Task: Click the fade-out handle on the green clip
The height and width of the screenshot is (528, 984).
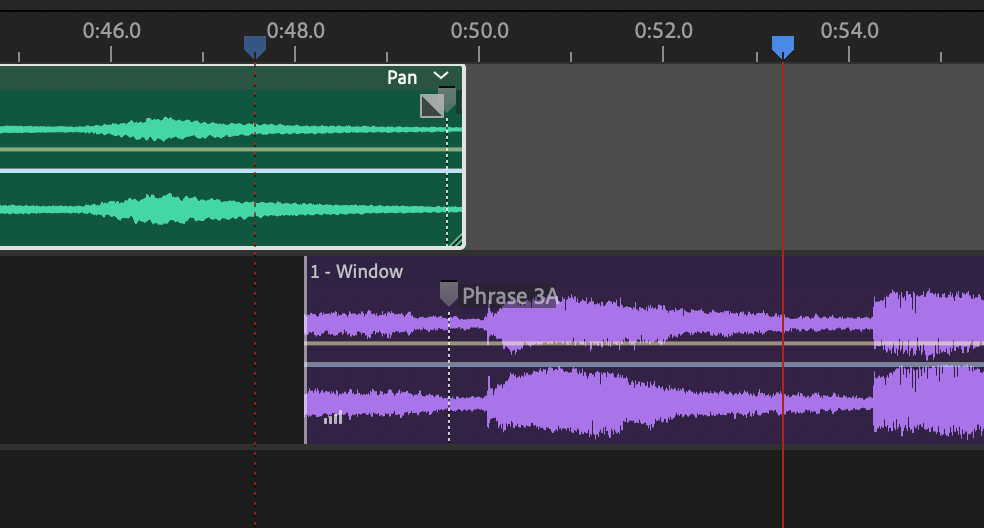Action: 432,106
